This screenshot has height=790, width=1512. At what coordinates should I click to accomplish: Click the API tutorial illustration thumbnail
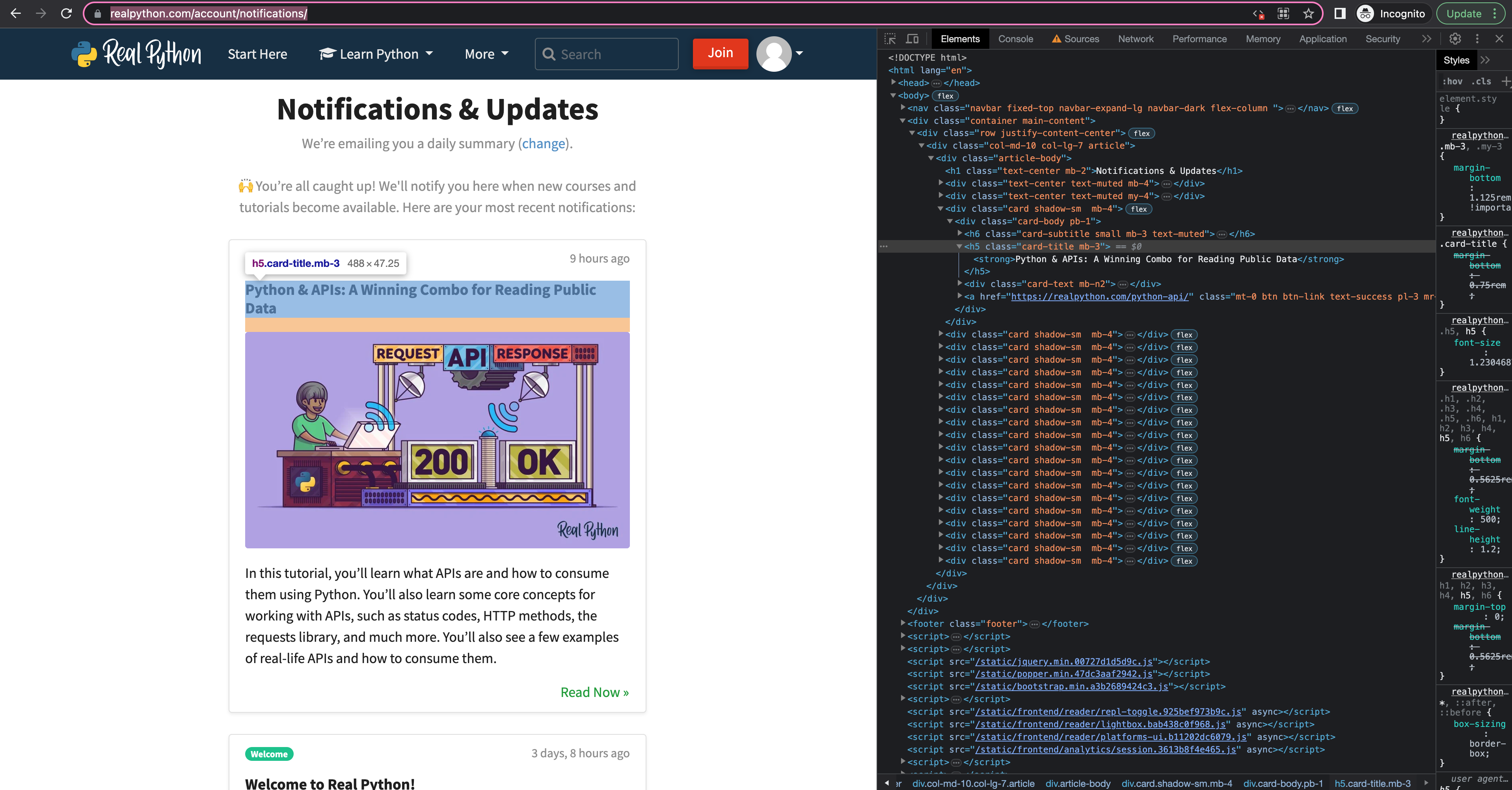click(x=437, y=440)
